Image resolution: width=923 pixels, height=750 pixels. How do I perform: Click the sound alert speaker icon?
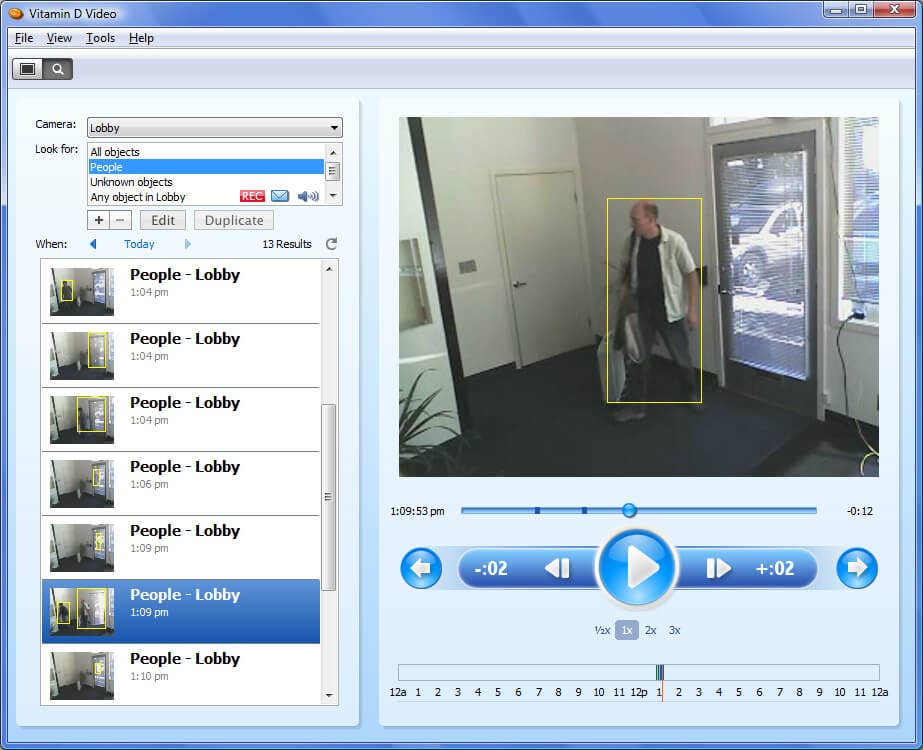click(308, 197)
